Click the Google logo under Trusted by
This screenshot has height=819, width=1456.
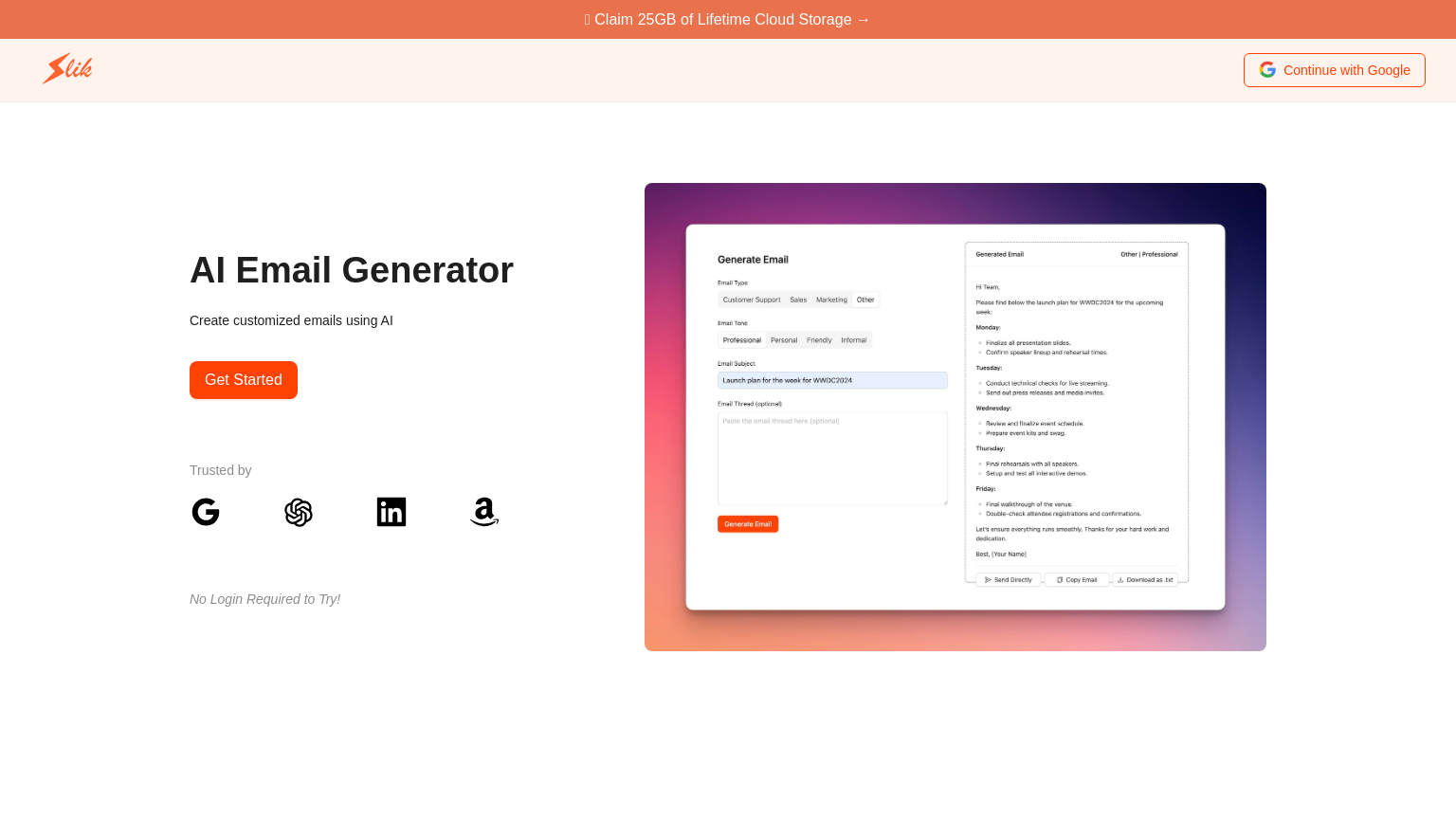click(205, 512)
